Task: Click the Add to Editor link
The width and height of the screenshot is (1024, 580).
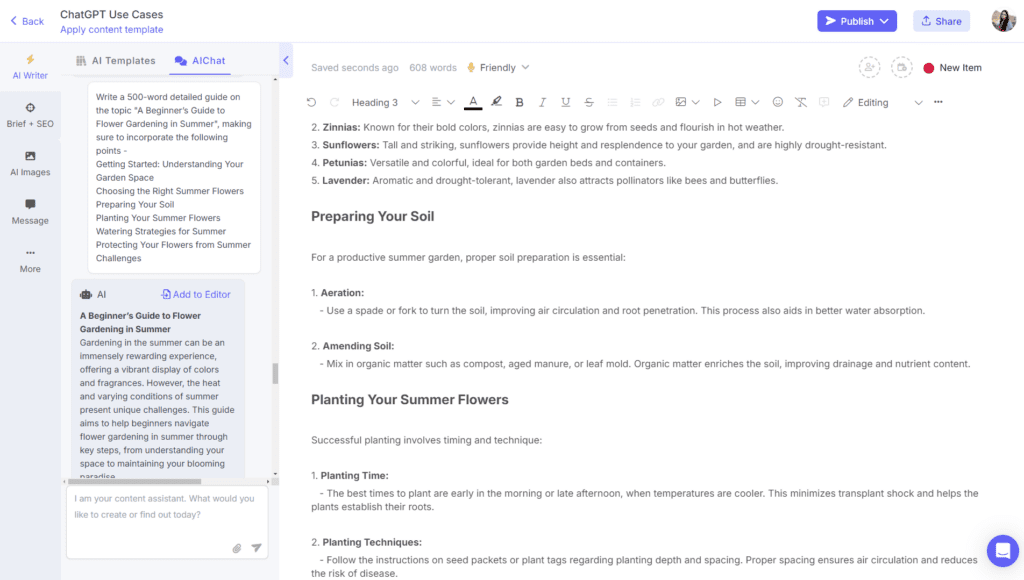Action: coord(196,294)
